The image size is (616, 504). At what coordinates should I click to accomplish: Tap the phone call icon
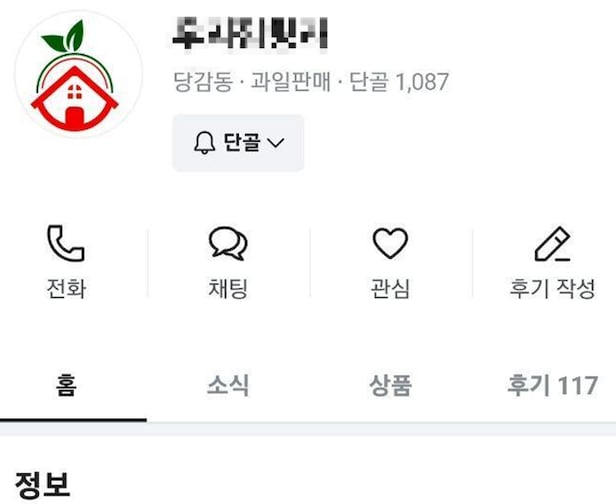(x=66, y=243)
